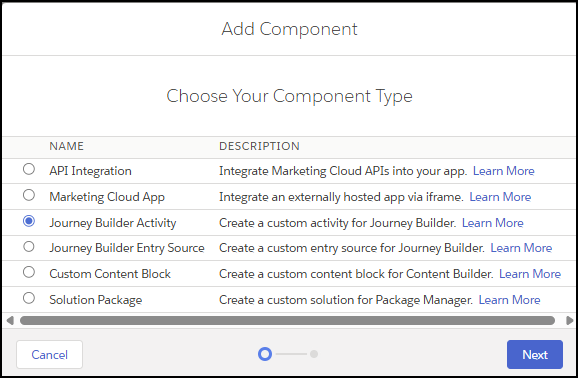Click the 'Journey Builder Entry Source' name text
This screenshot has height=378, width=578.
(127, 248)
